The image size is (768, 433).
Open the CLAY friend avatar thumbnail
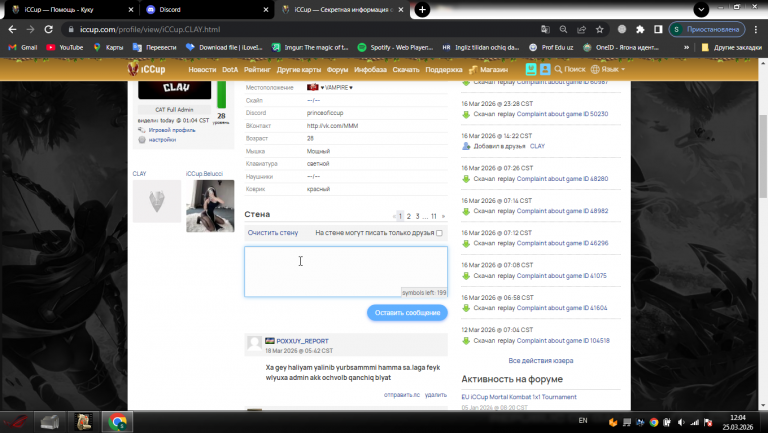tap(157, 201)
